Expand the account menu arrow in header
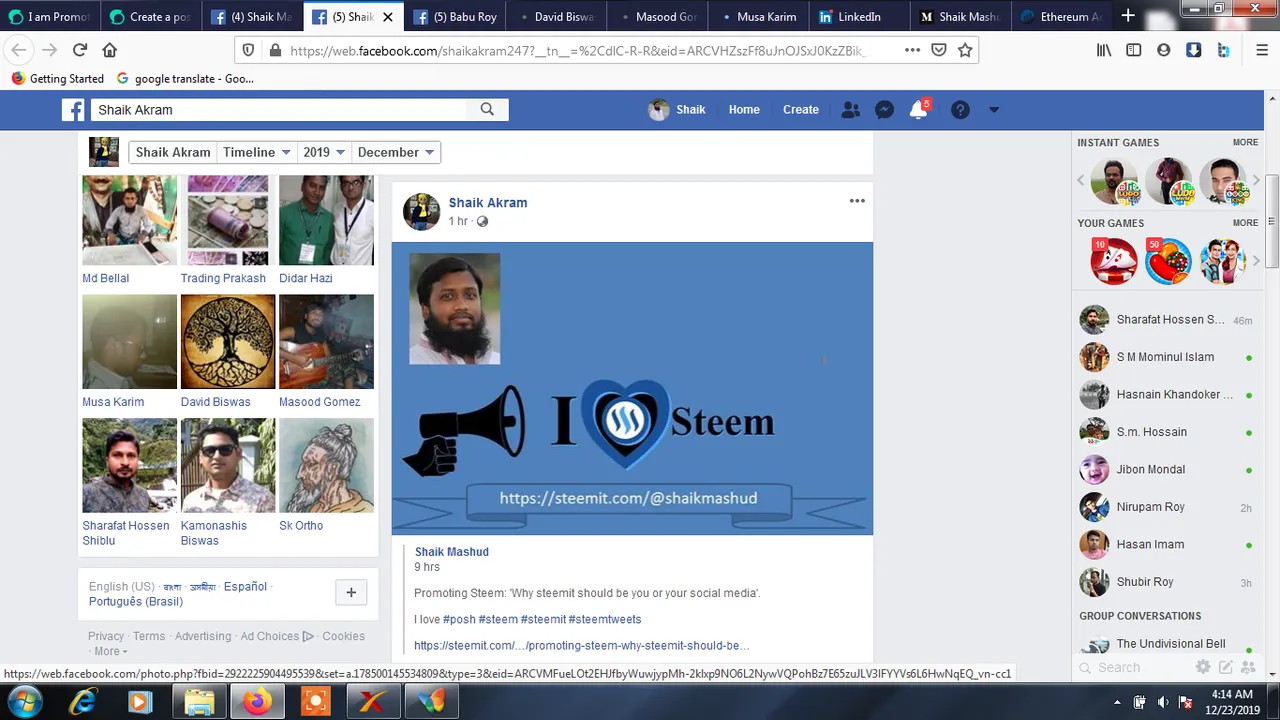 pos(993,110)
